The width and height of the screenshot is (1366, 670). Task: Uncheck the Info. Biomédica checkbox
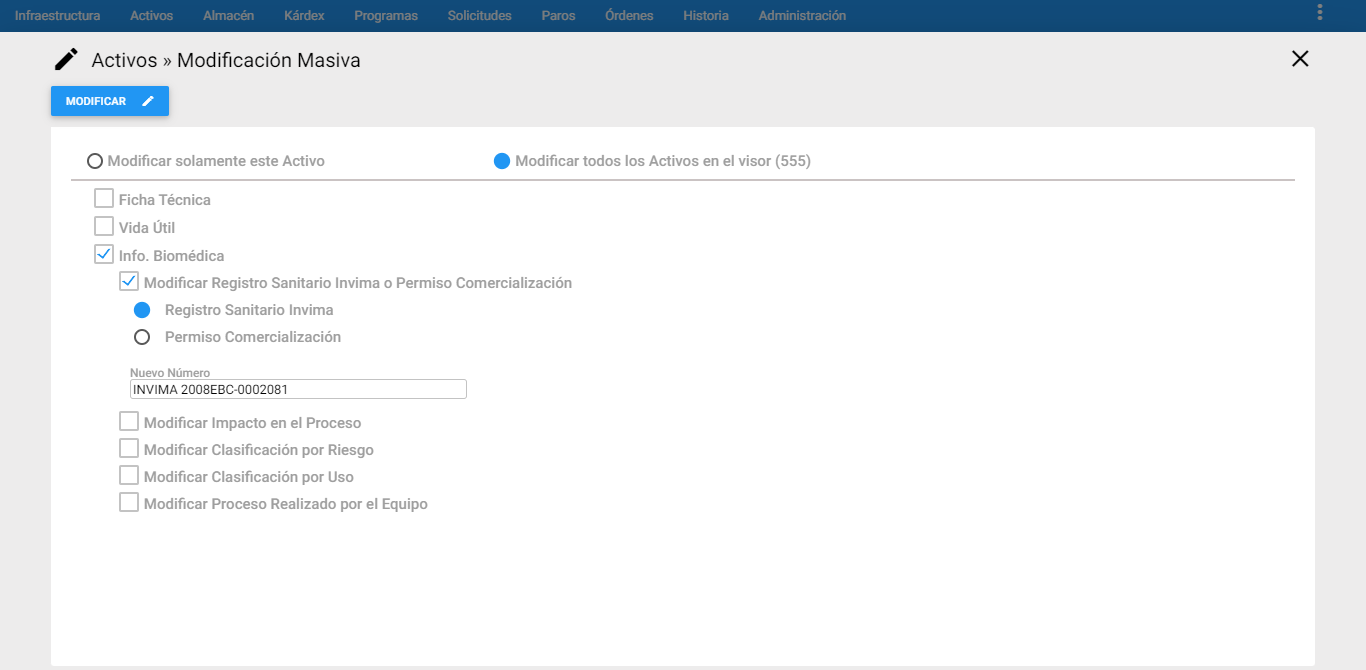pos(103,254)
